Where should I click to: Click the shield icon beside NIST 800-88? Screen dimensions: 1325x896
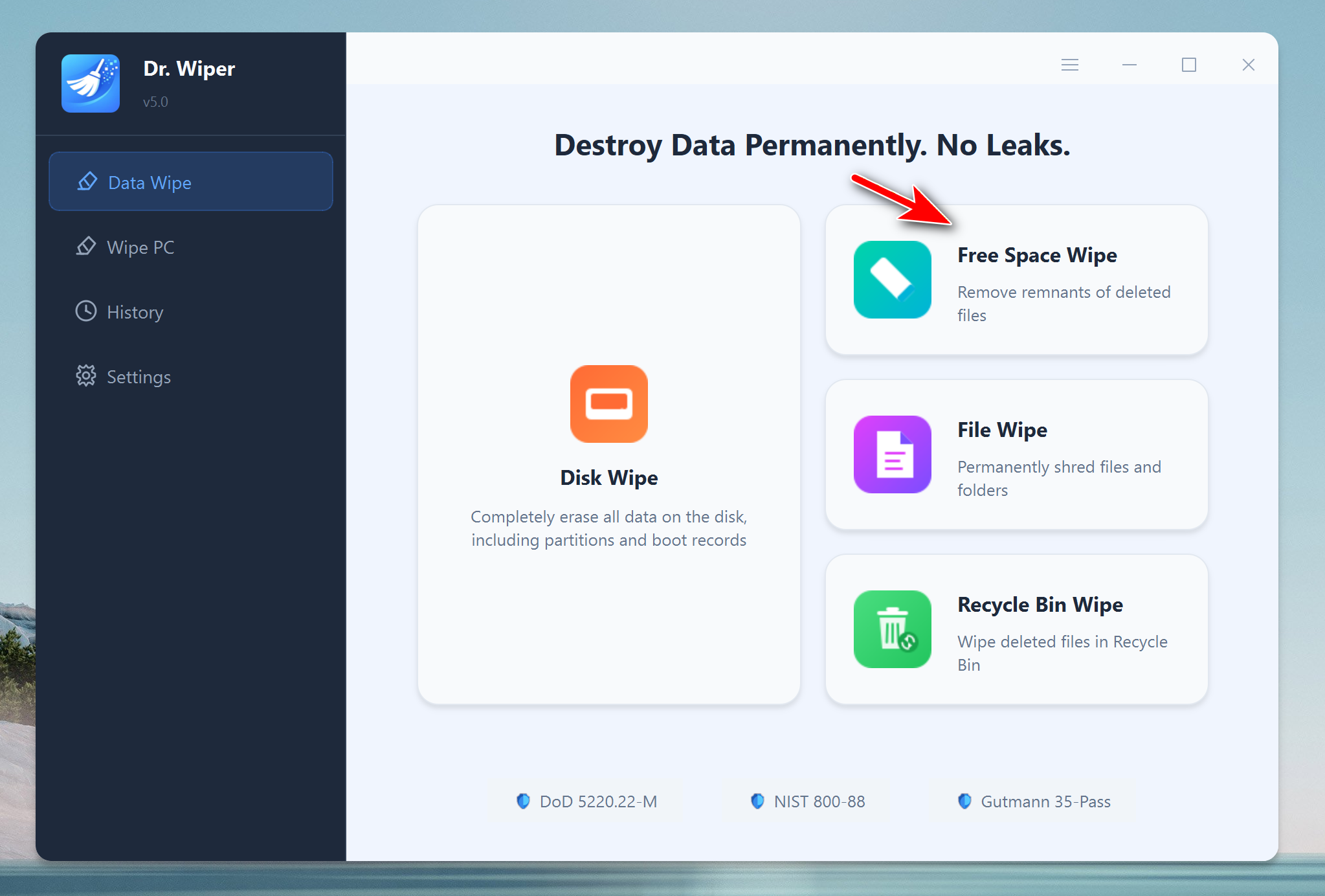click(757, 801)
